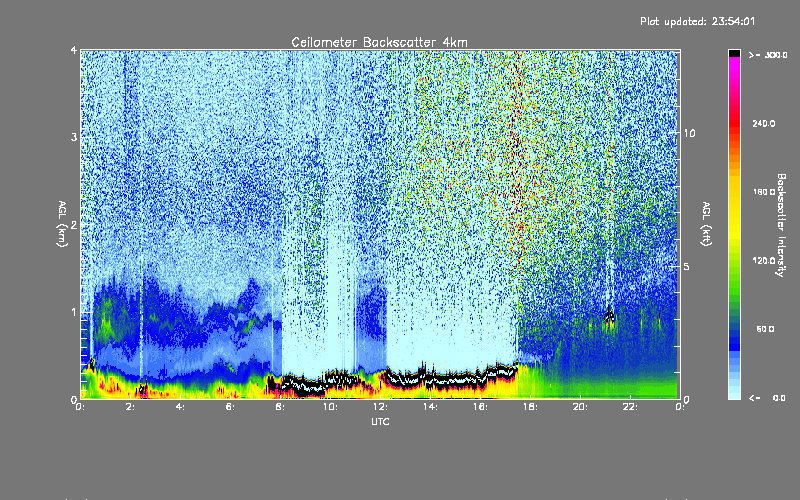Select the "22:" hour tick on UTC axis
Screen dimensions: 800x500
pyautogui.click(x=630, y=407)
